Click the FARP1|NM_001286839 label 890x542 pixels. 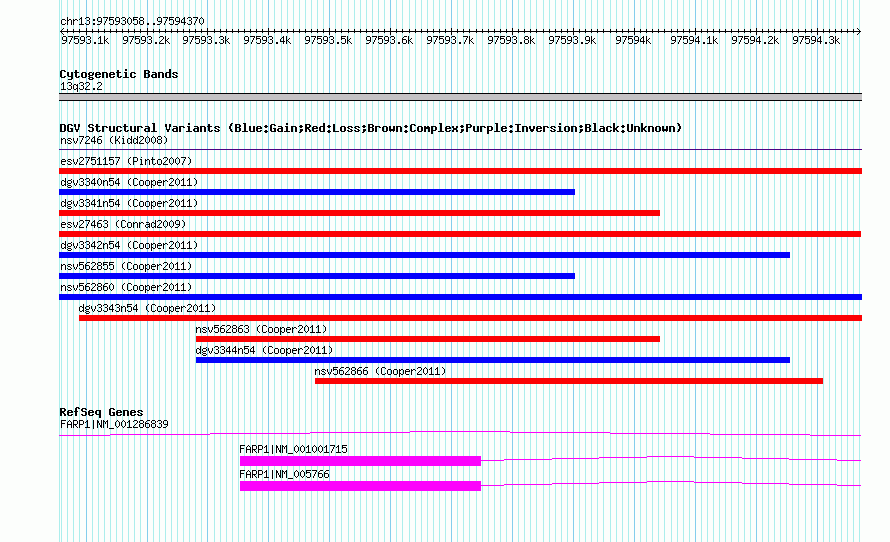coord(114,424)
